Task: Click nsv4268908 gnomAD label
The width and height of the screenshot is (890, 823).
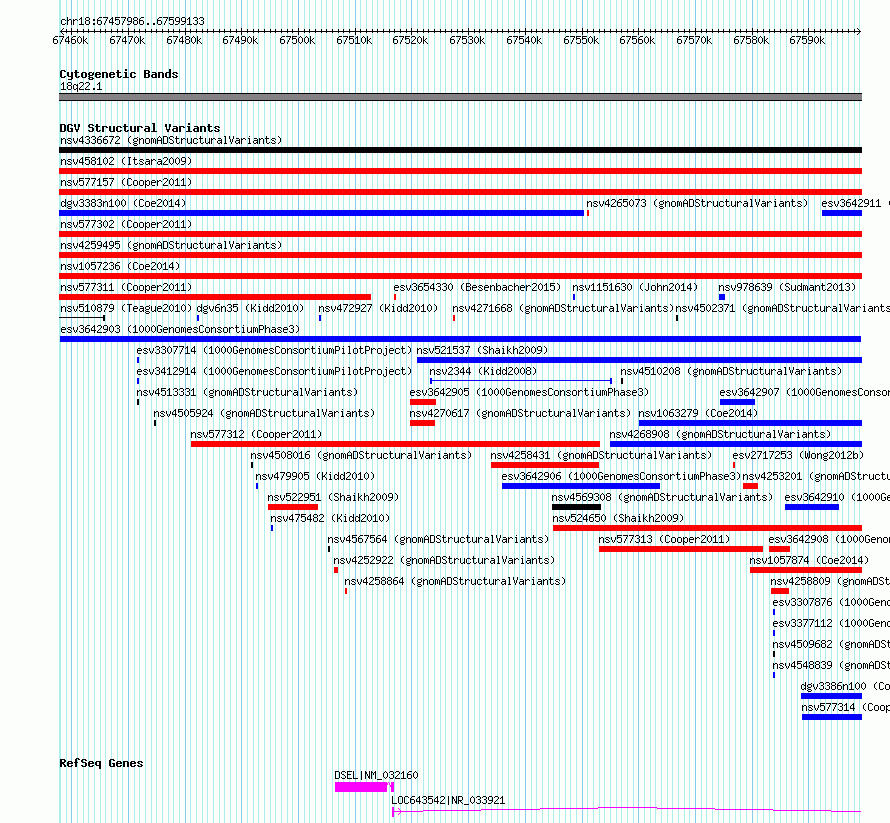Action: (720, 434)
